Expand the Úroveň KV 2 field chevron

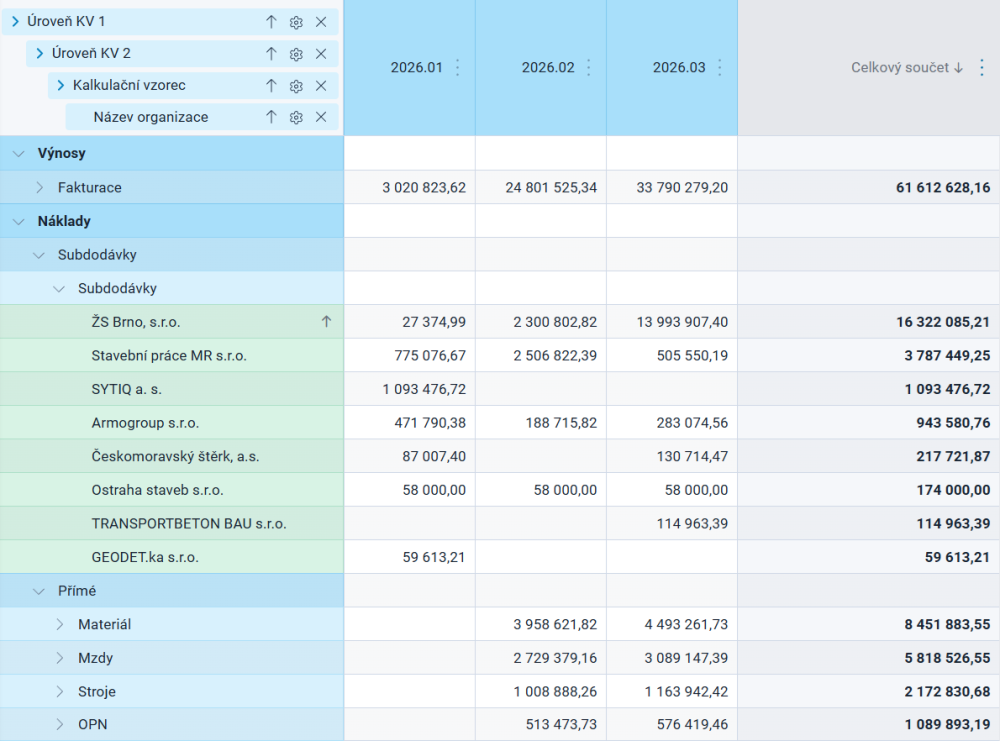tap(40, 54)
